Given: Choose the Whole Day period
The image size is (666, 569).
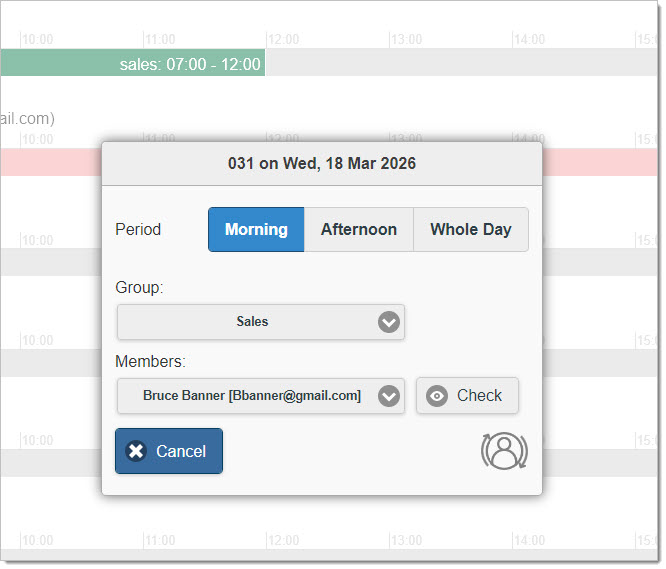Looking at the screenshot, I should coord(470,229).
